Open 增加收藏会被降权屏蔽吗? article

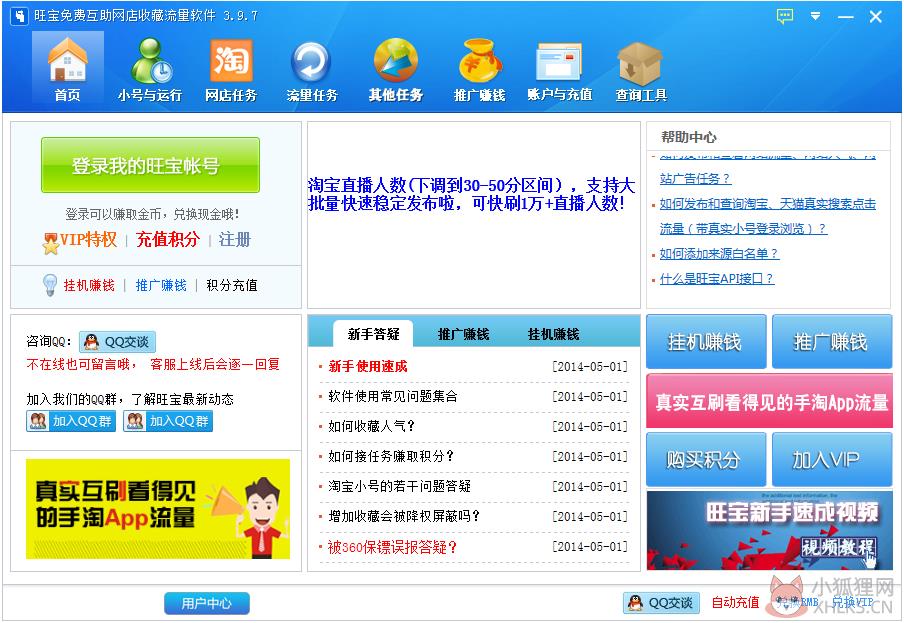(x=404, y=516)
